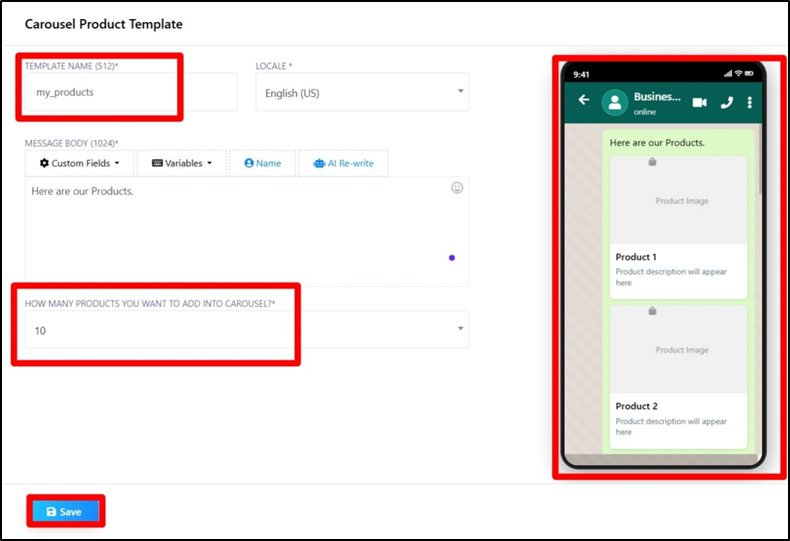Click the business profile avatar in preview
This screenshot has width=790, height=541.
pos(616,102)
